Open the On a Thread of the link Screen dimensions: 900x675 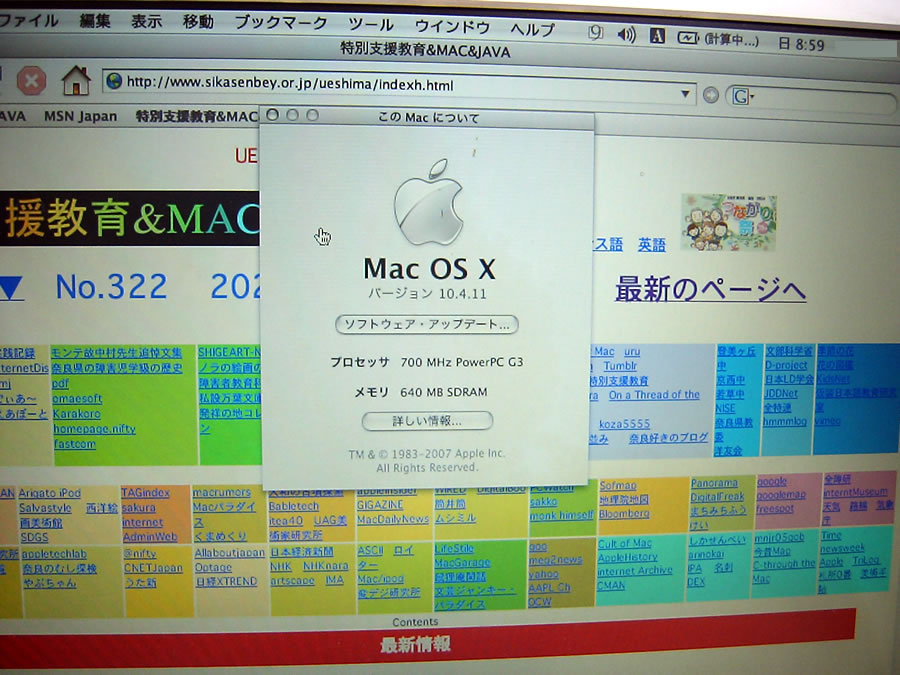(x=654, y=395)
